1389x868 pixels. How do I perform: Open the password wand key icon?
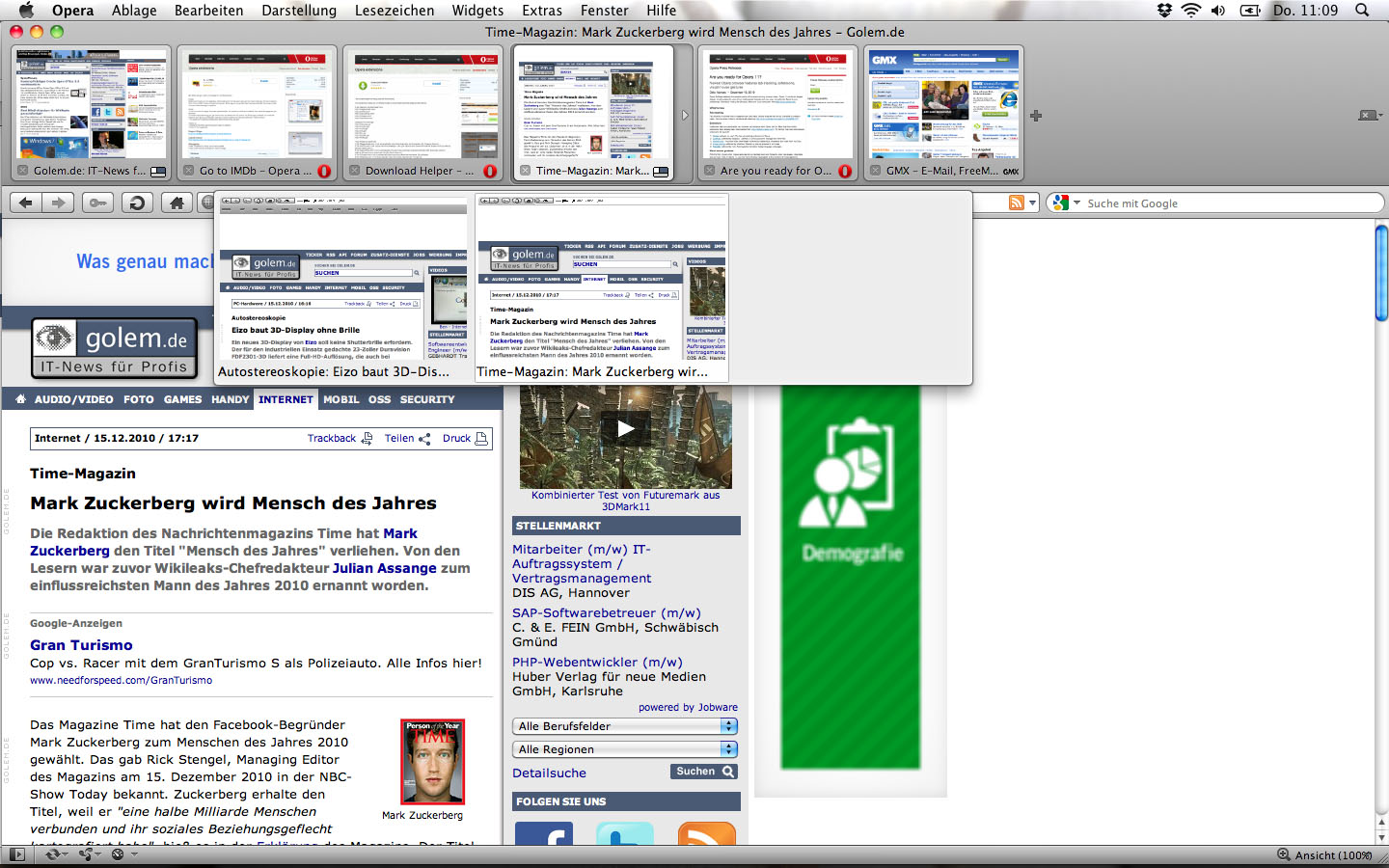coord(97,203)
